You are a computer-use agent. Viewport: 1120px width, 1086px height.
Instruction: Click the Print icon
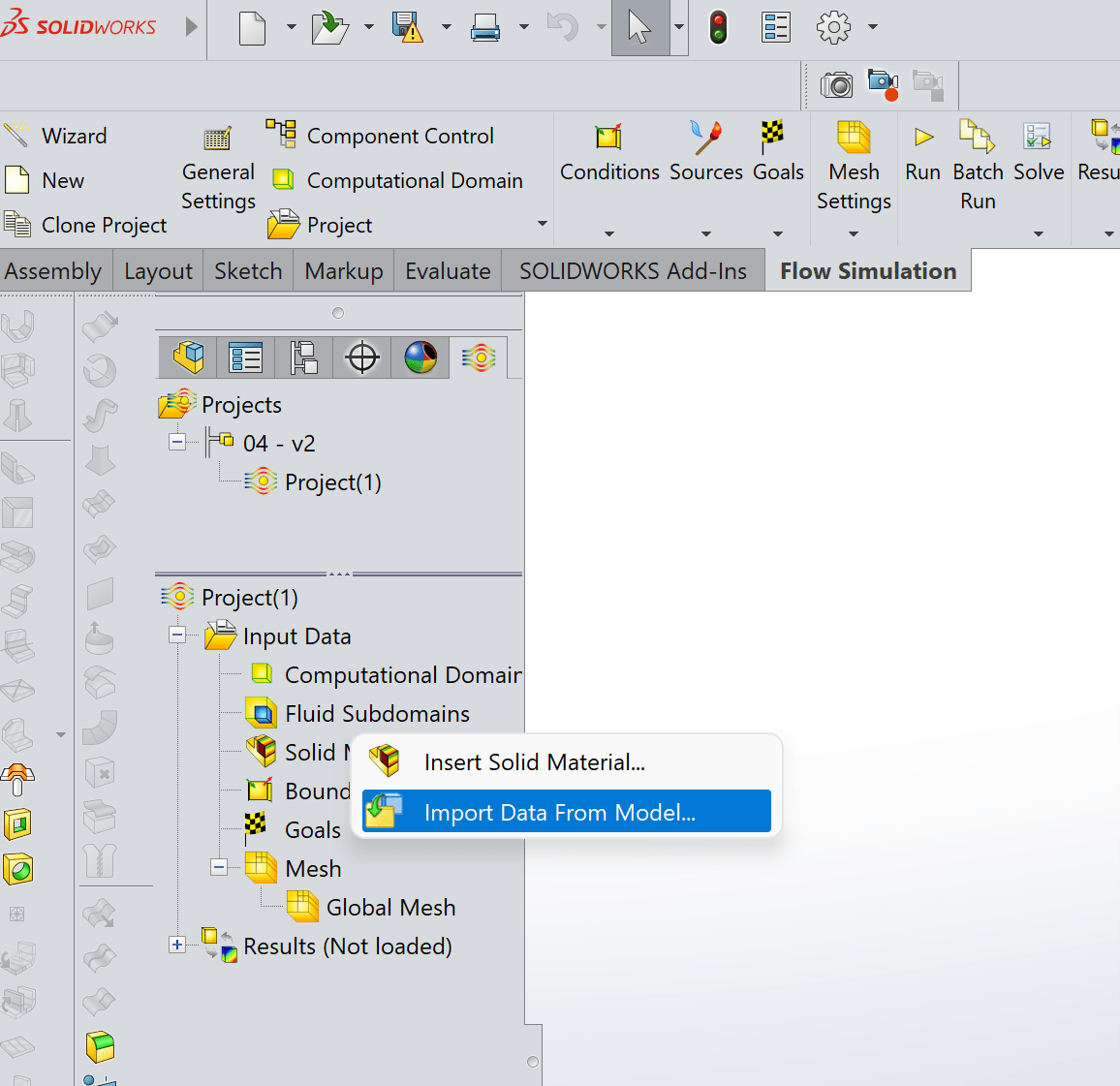485,28
